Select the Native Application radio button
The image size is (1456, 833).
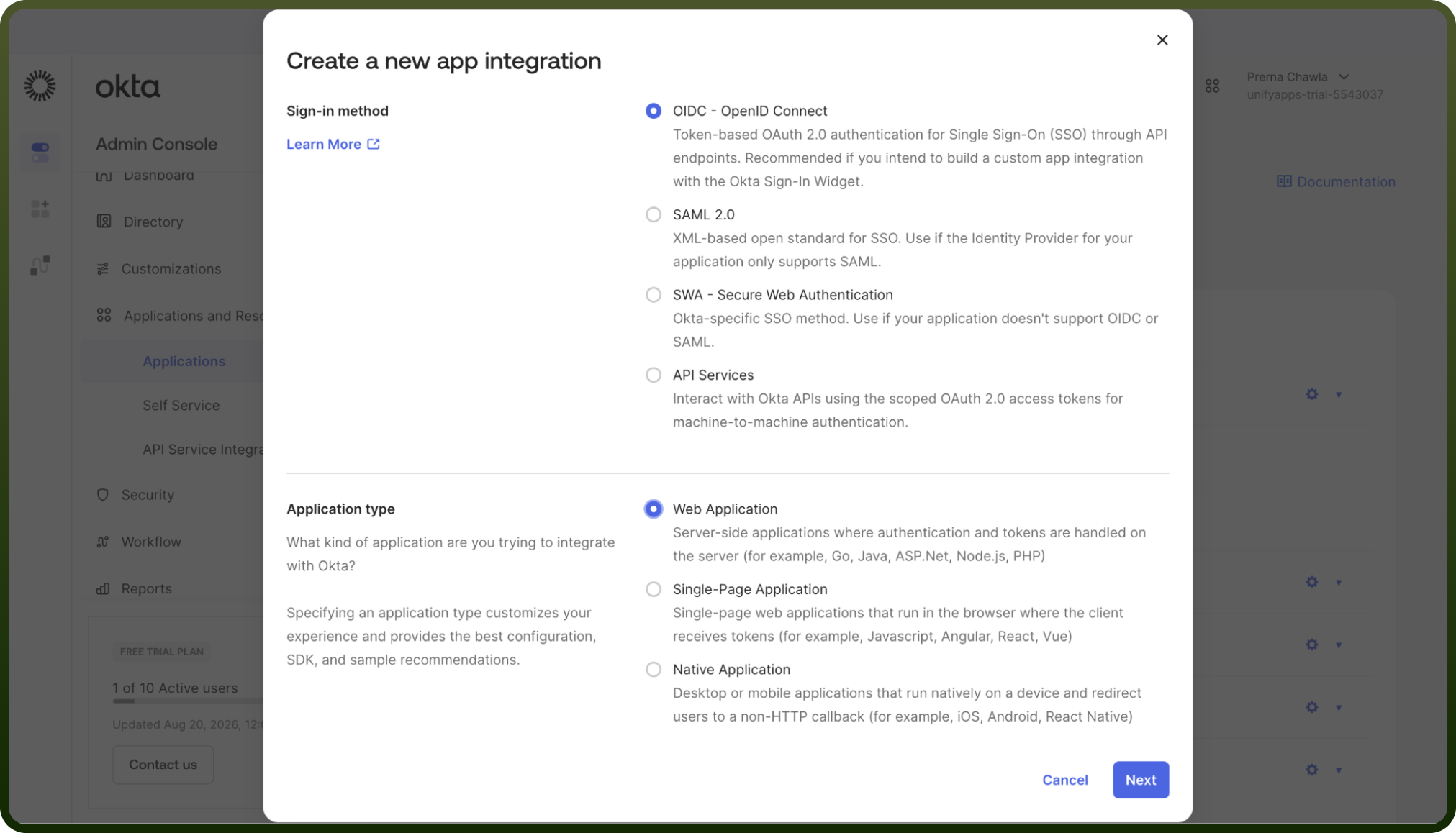point(654,670)
